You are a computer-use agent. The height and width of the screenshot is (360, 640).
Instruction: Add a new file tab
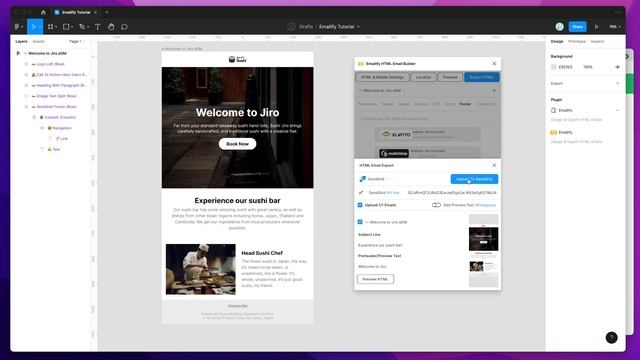coord(107,12)
